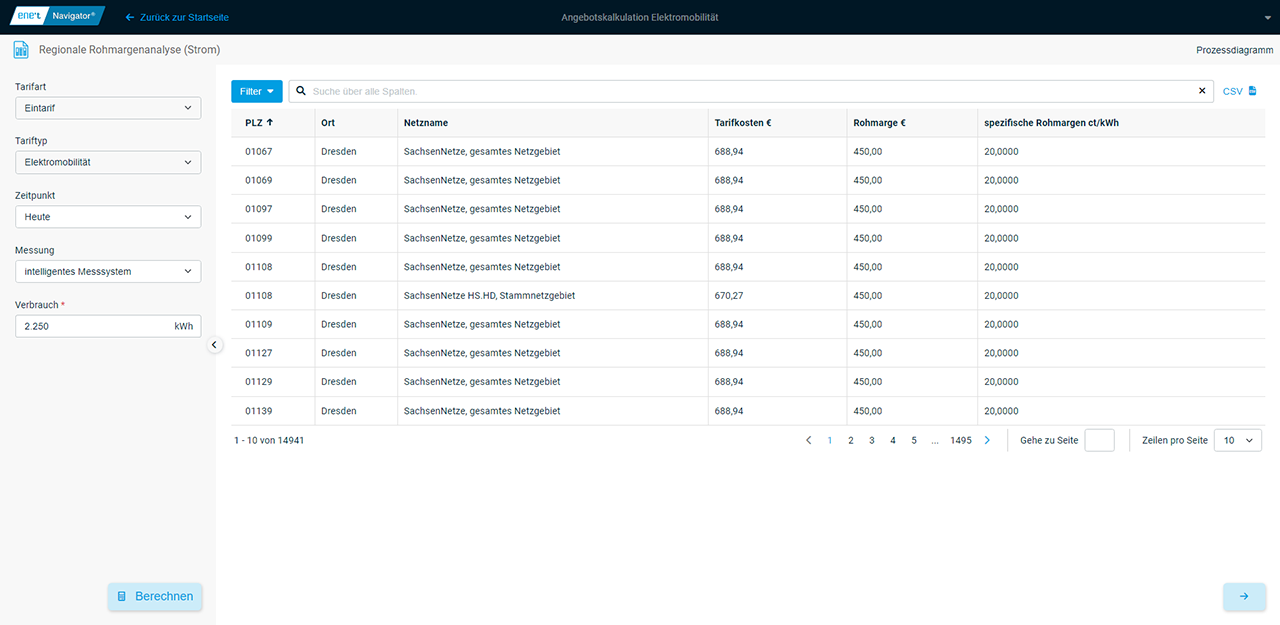Open the Messung dropdown
The width and height of the screenshot is (1280, 625).
108,271
